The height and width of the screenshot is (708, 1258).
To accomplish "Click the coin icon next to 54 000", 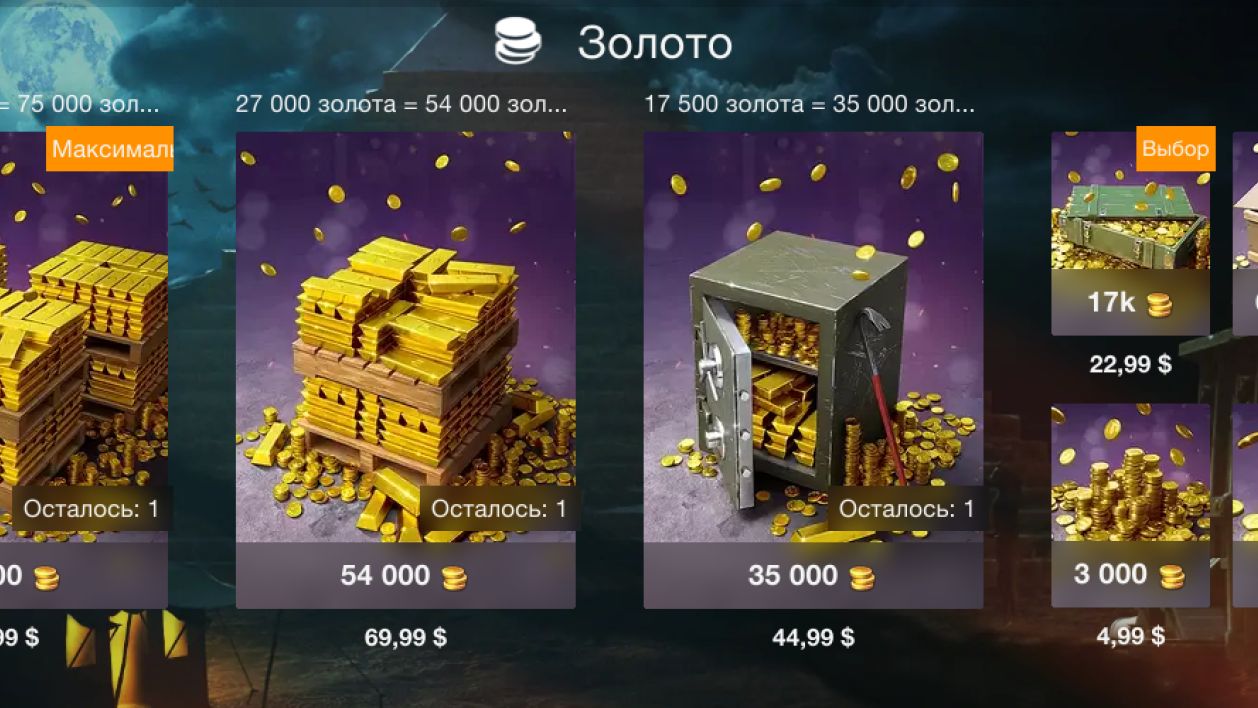I will tap(454, 577).
